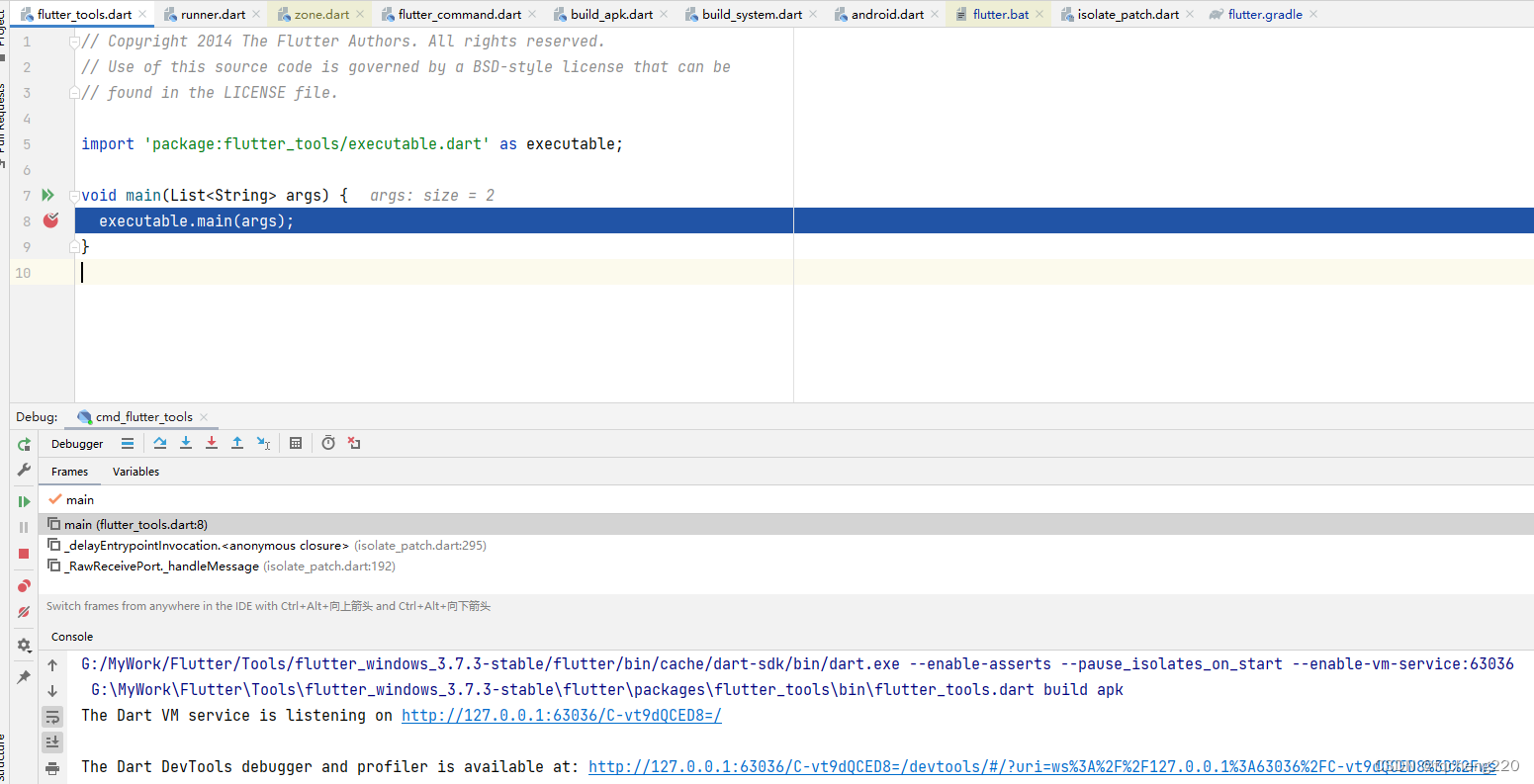Select the flutter_tools.dart tab
1534x784 pixels.
[x=84, y=14]
